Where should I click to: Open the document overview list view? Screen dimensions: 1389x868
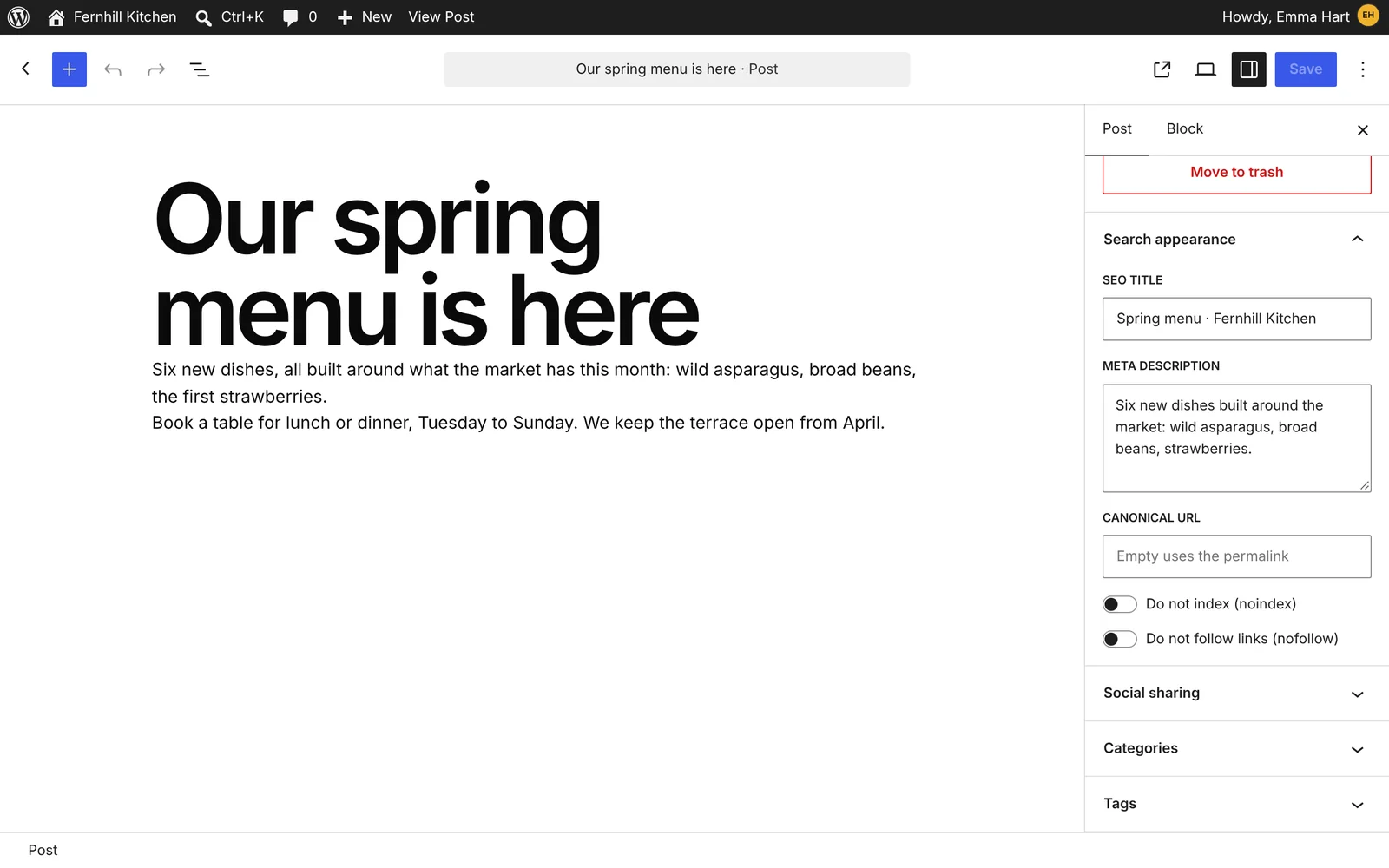[x=200, y=69]
